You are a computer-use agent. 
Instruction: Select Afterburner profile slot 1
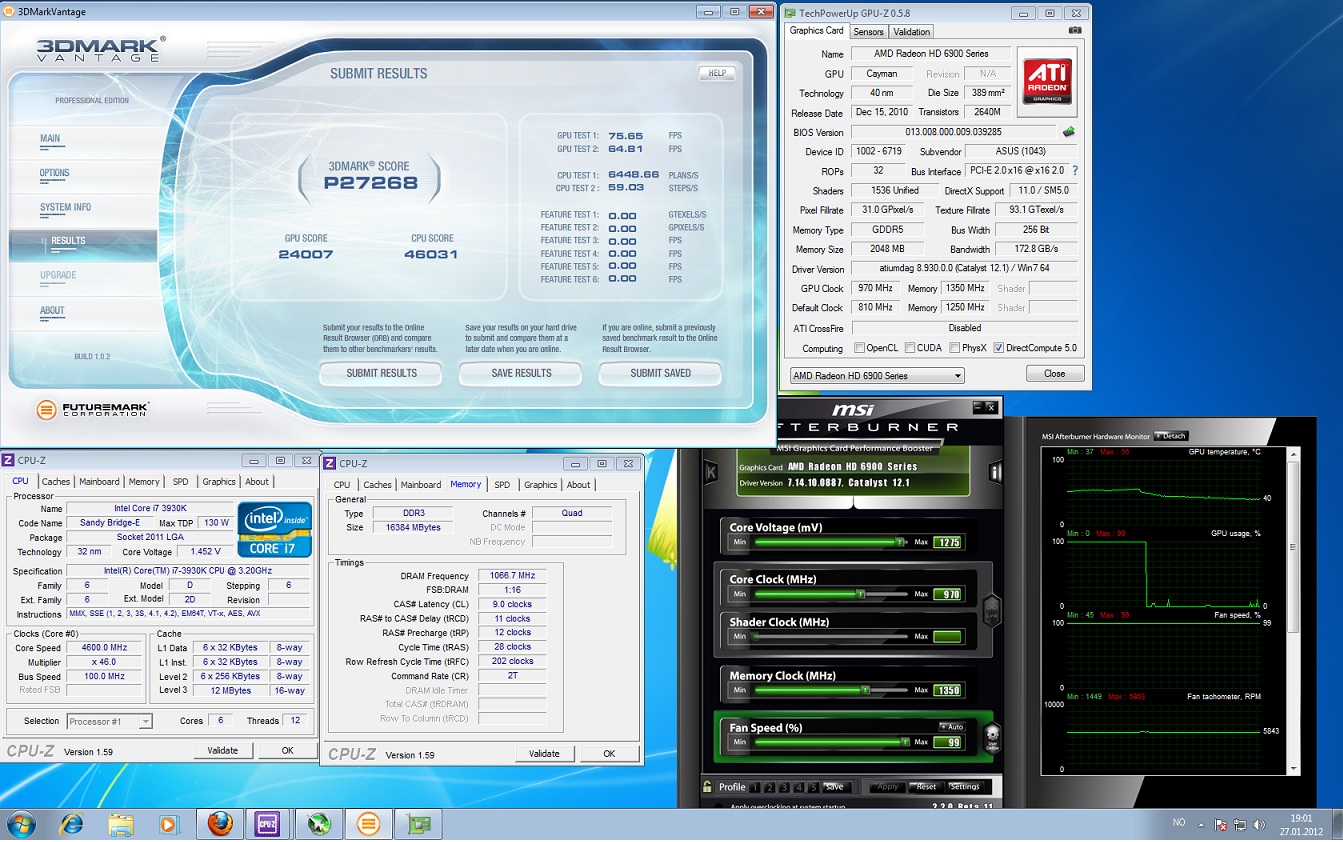pyautogui.click(x=756, y=787)
